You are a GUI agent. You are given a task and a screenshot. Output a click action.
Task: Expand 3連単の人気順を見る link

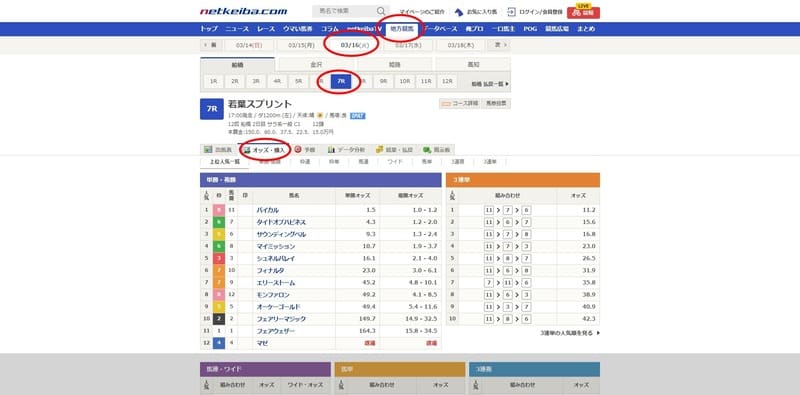click(x=570, y=333)
